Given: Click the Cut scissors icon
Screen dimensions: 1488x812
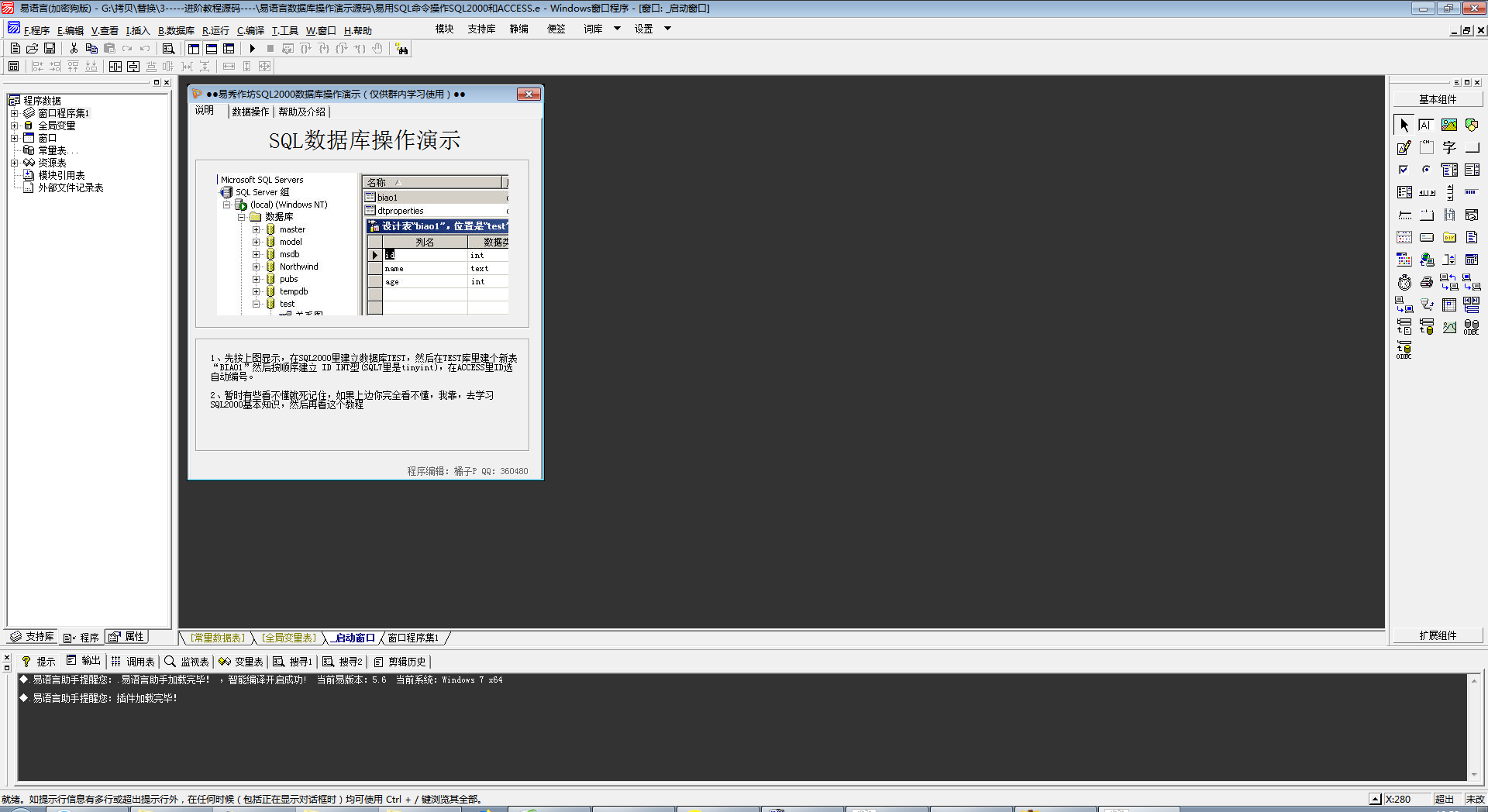Looking at the screenshot, I should [x=74, y=48].
